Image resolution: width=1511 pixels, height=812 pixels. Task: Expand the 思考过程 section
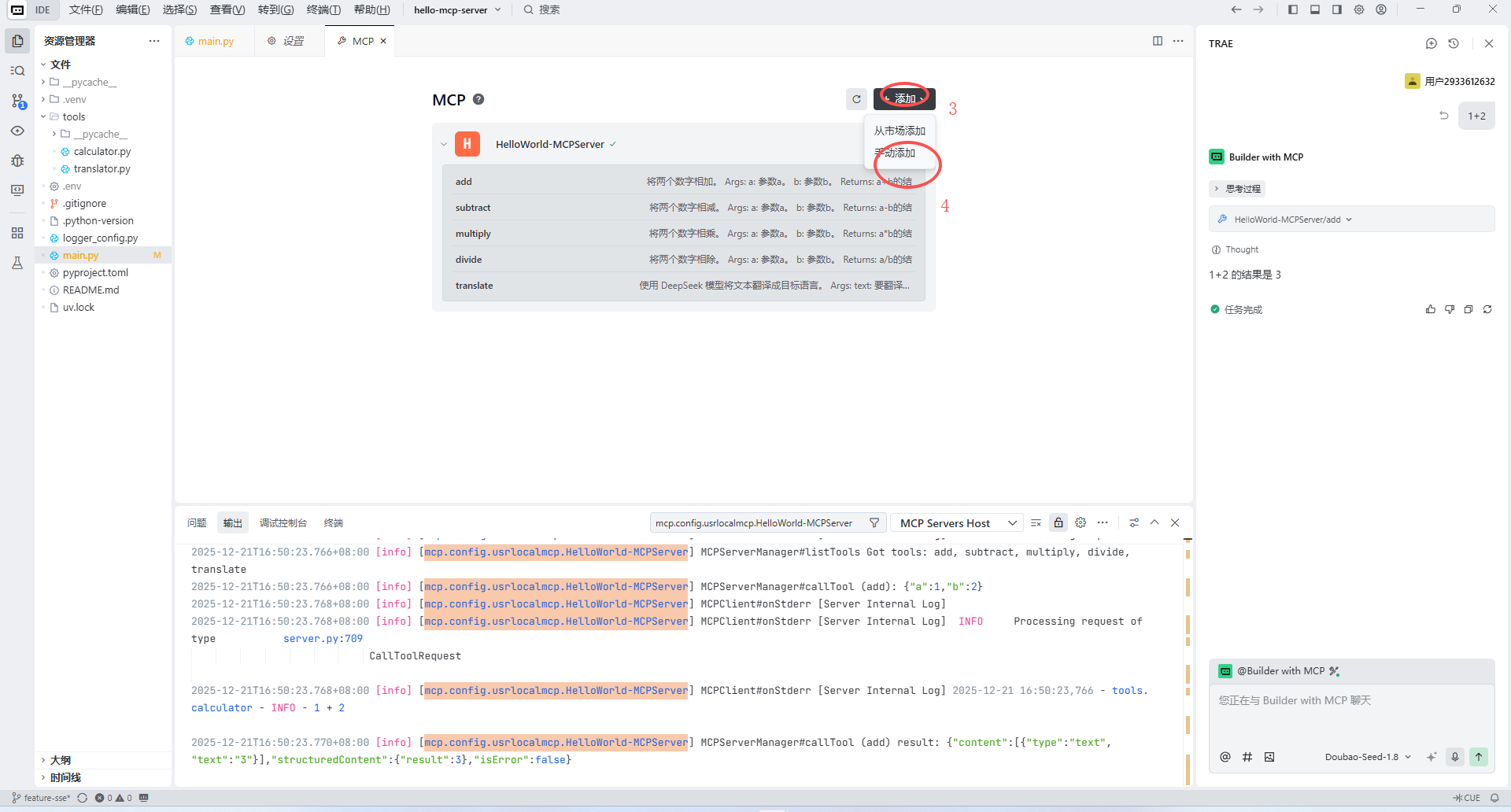point(1236,189)
